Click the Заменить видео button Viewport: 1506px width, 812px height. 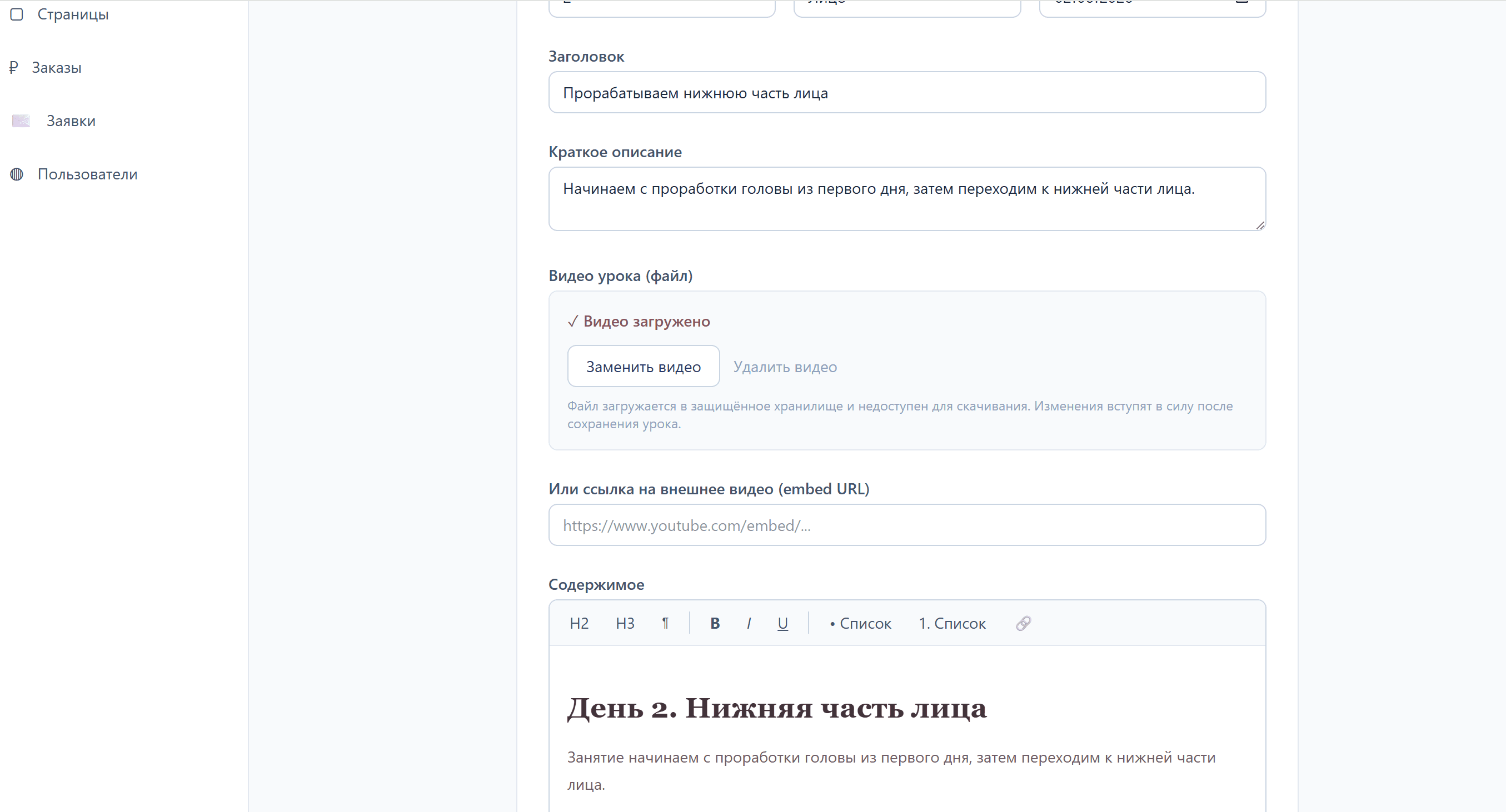(x=643, y=366)
